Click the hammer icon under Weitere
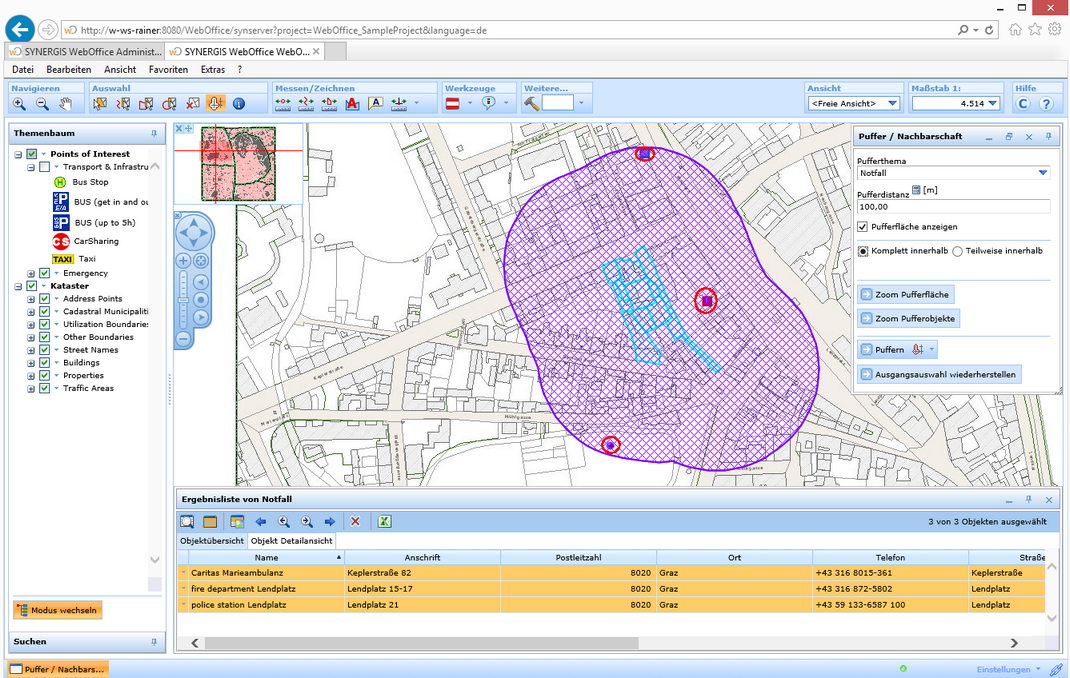1070x678 pixels. click(x=532, y=104)
